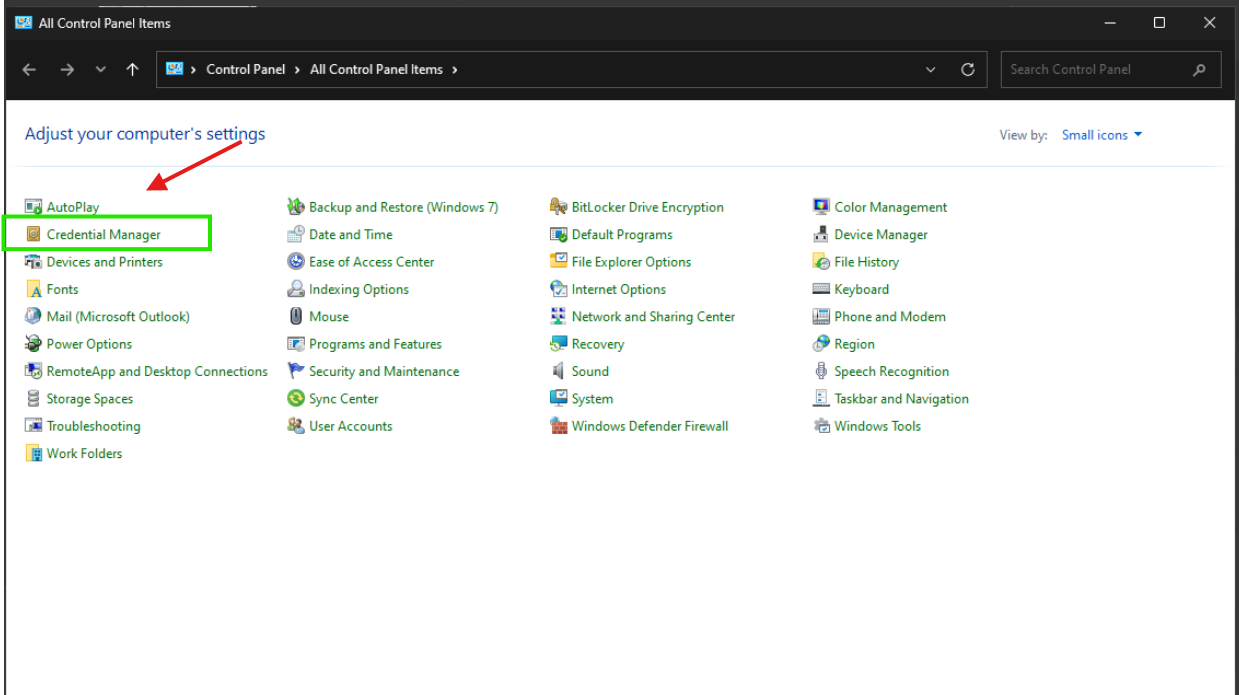Click the Storage Spaces icon

pos(33,398)
